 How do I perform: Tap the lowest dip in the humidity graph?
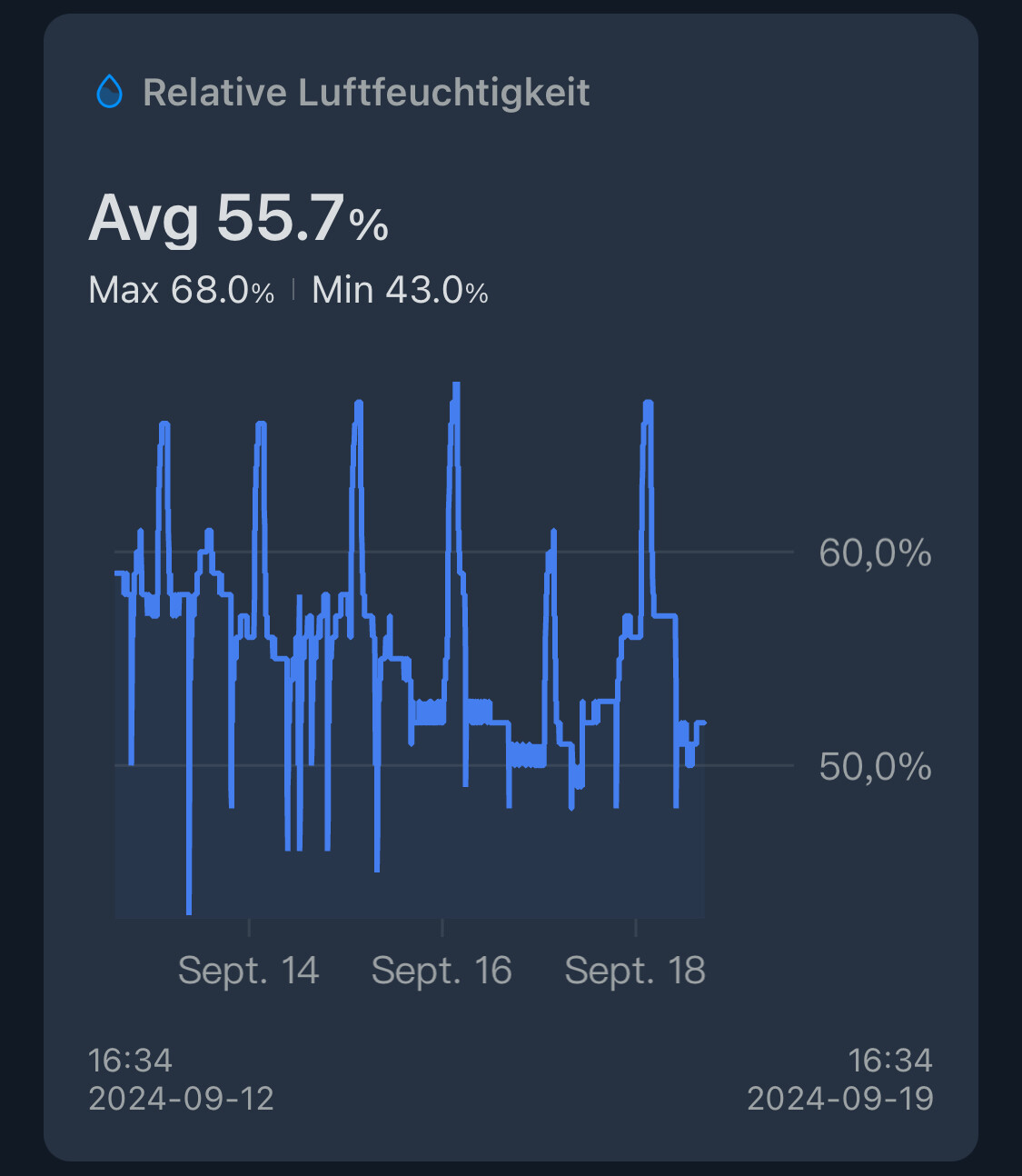point(189,912)
